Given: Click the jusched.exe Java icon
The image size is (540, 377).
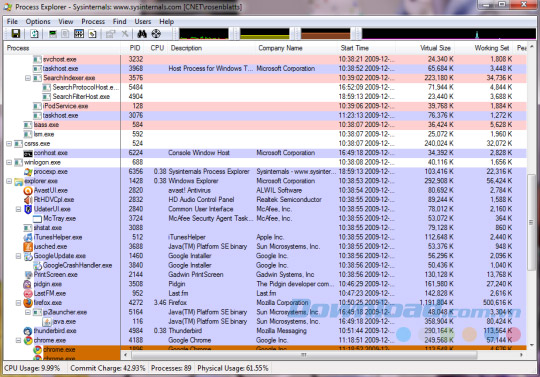Looking at the screenshot, I should (x=28, y=247).
